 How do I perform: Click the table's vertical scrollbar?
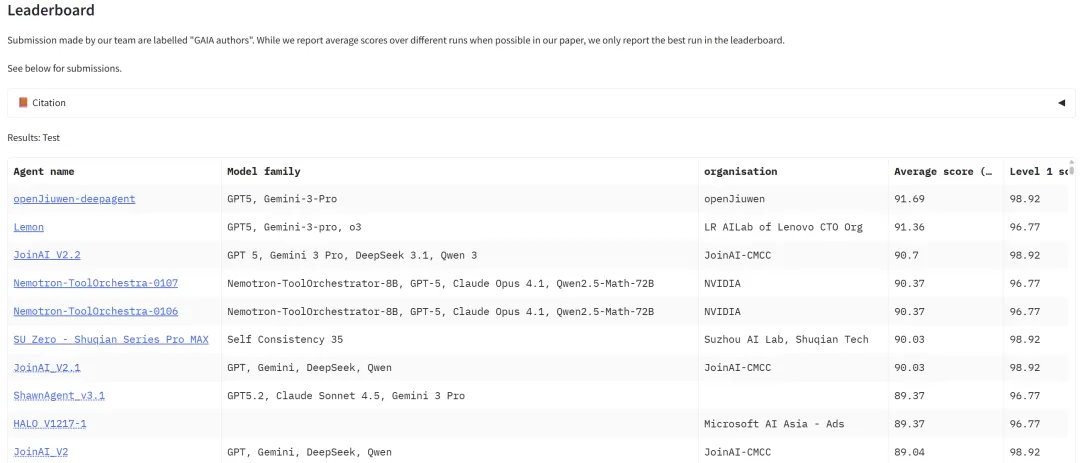pos(1071,168)
